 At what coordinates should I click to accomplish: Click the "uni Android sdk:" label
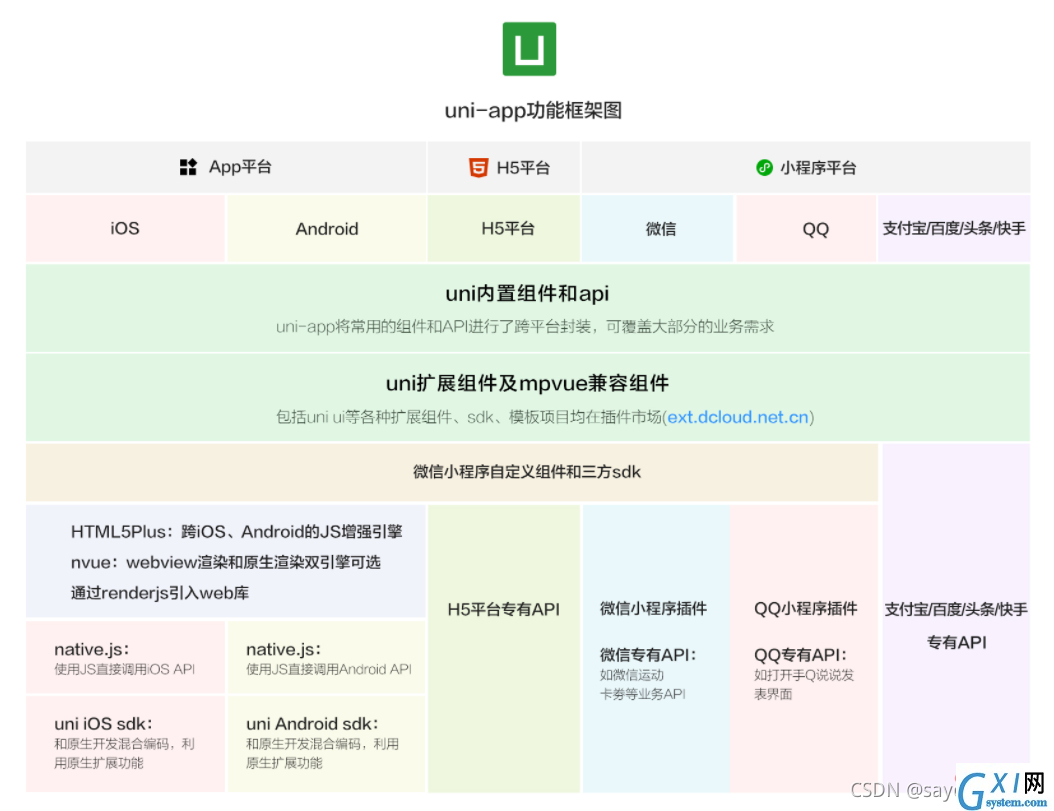point(313,724)
